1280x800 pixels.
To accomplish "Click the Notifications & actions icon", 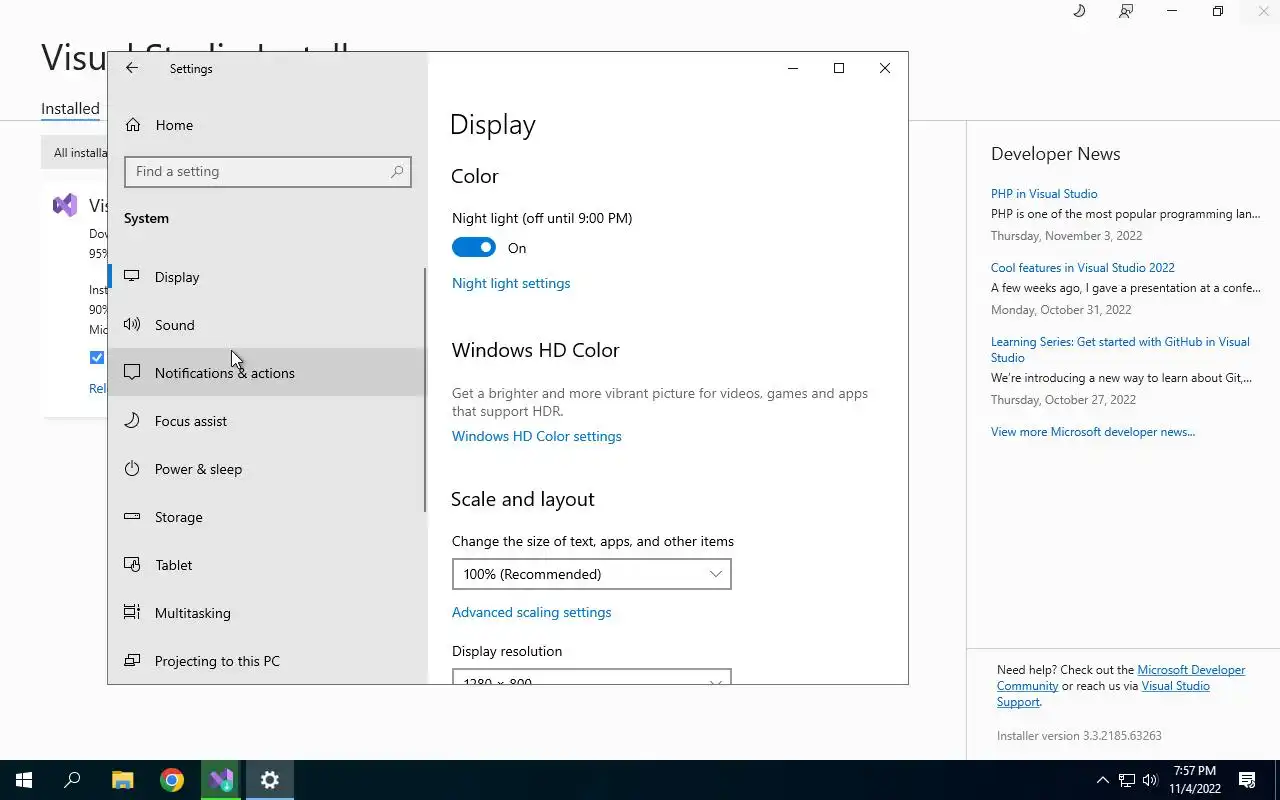I will pyautogui.click(x=132, y=372).
